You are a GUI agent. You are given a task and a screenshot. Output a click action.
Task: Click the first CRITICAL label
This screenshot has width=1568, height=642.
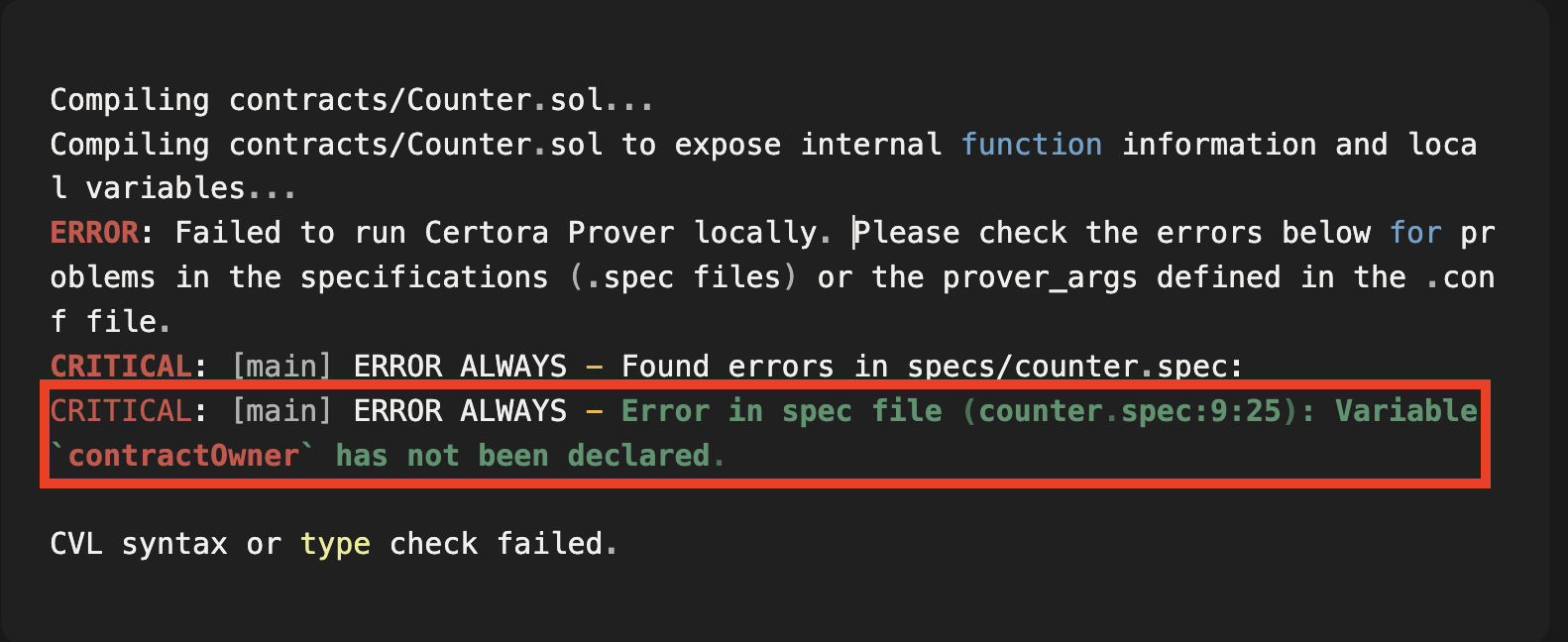coord(120,367)
